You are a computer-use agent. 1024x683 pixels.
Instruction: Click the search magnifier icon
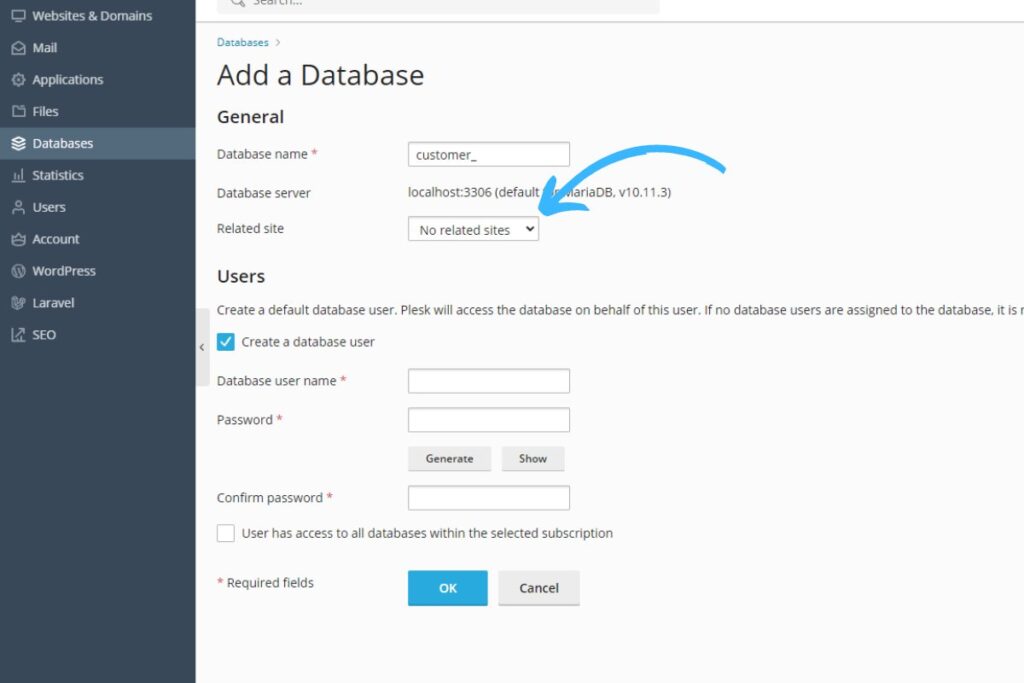[238, 3]
